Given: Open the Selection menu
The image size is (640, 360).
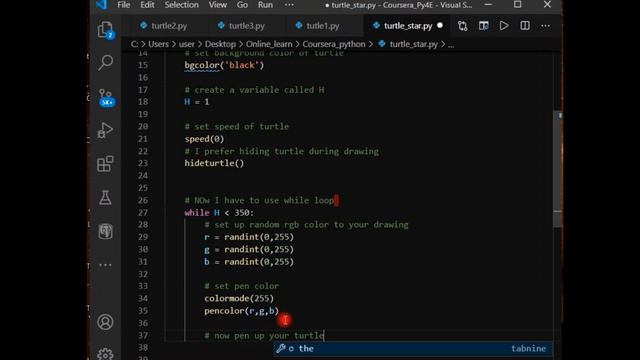Looking at the screenshot, I should (182, 5).
